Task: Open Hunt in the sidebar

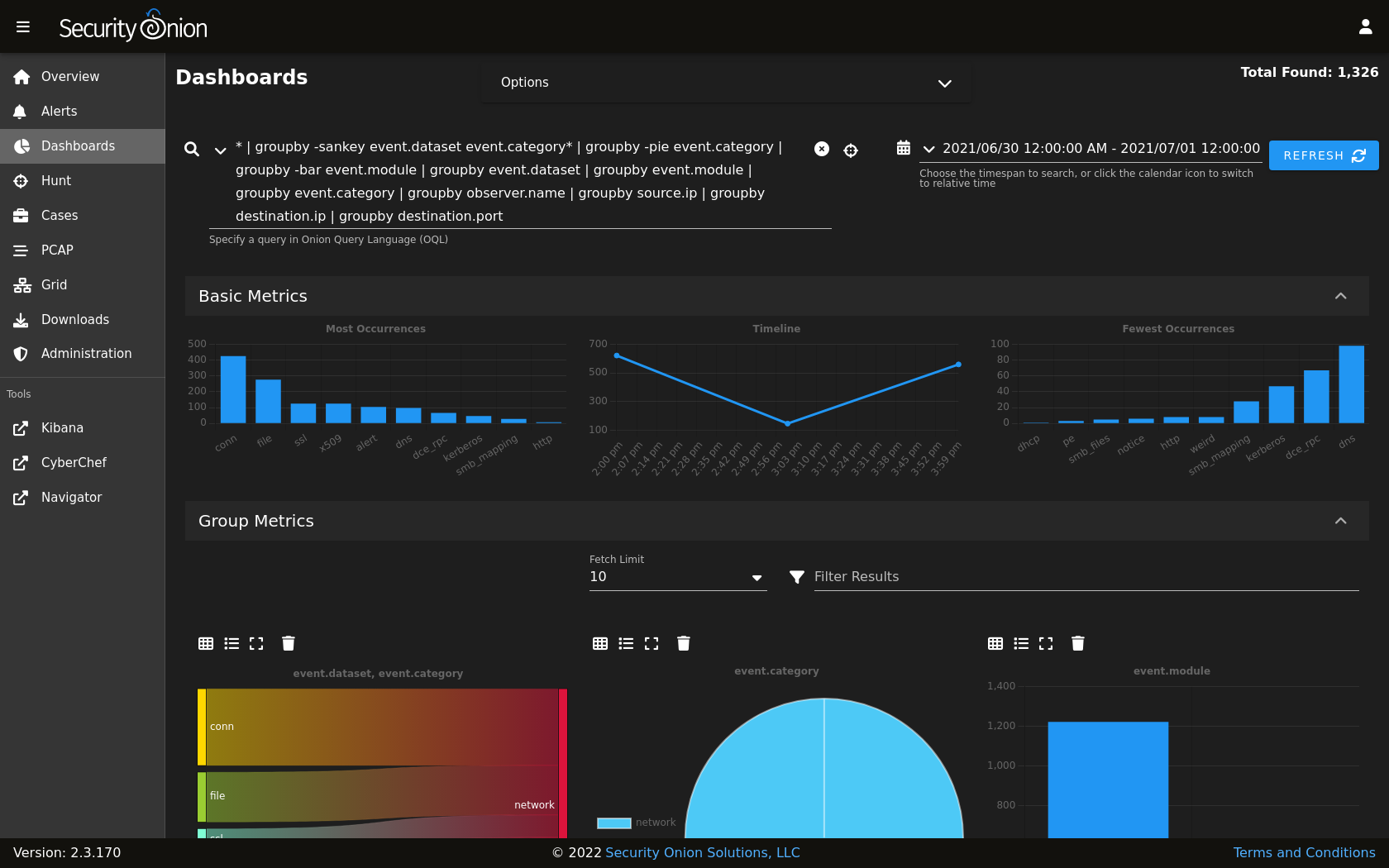Action: (x=83, y=181)
